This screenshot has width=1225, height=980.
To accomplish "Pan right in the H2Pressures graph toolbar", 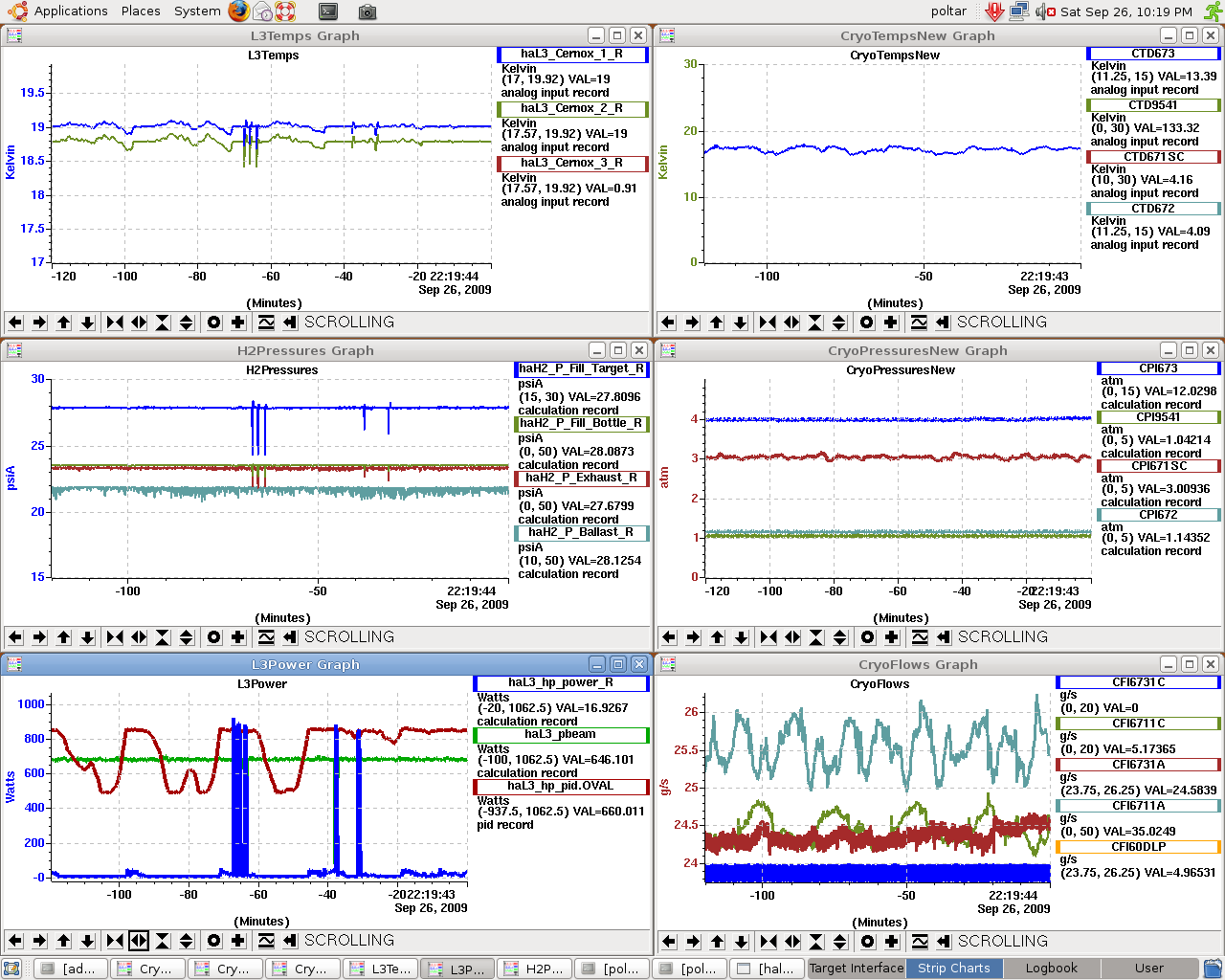I will tap(39, 637).
